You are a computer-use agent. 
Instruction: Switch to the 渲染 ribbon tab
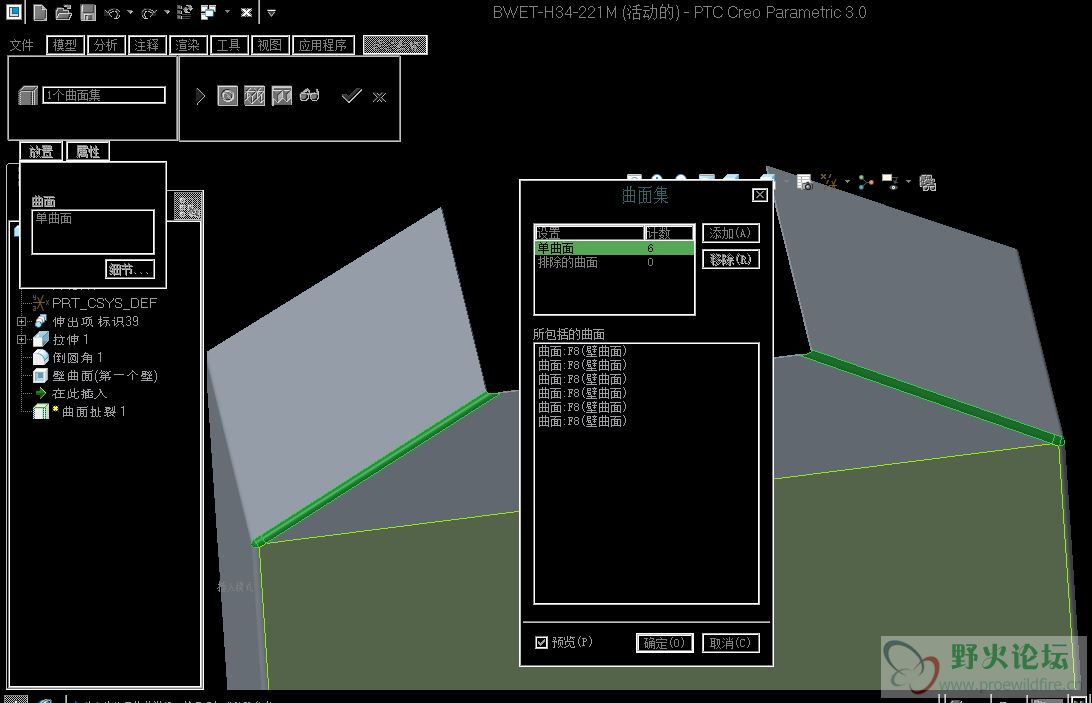click(x=187, y=45)
